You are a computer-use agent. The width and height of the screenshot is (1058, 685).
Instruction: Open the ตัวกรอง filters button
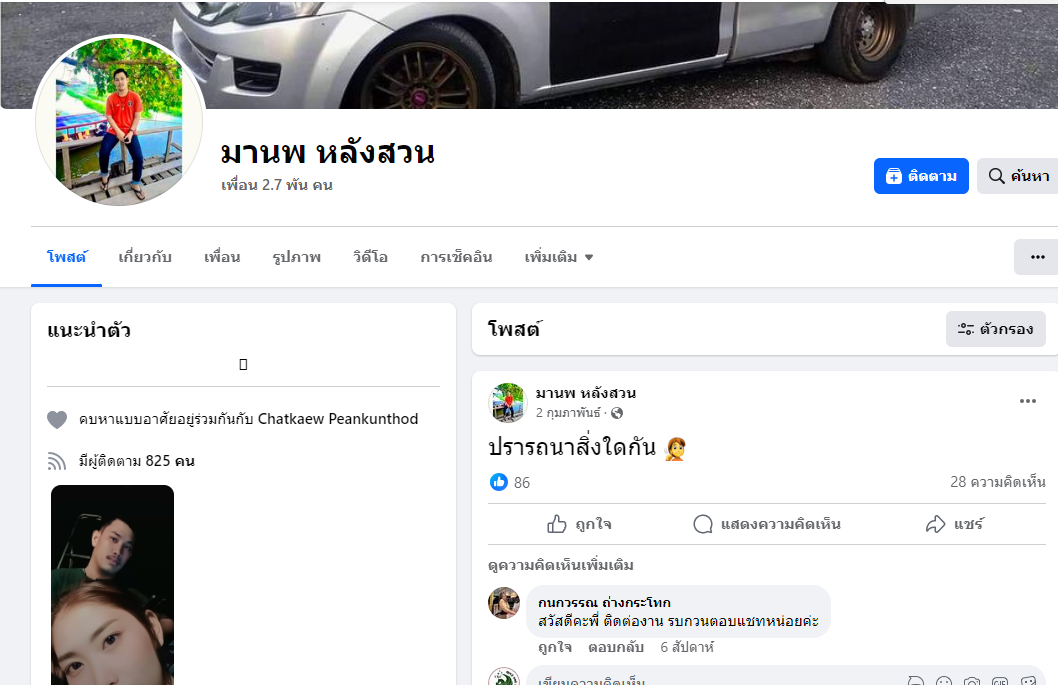[x=995, y=329]
